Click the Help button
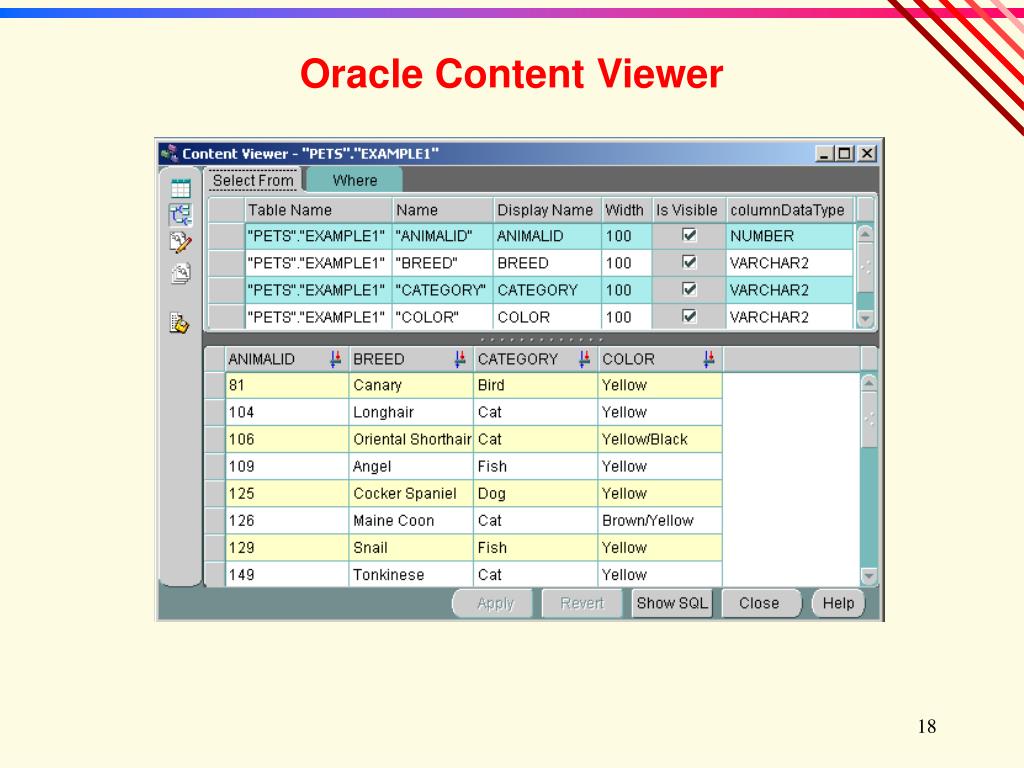This screenshot has width=1024, height=768. click(838, 603)
